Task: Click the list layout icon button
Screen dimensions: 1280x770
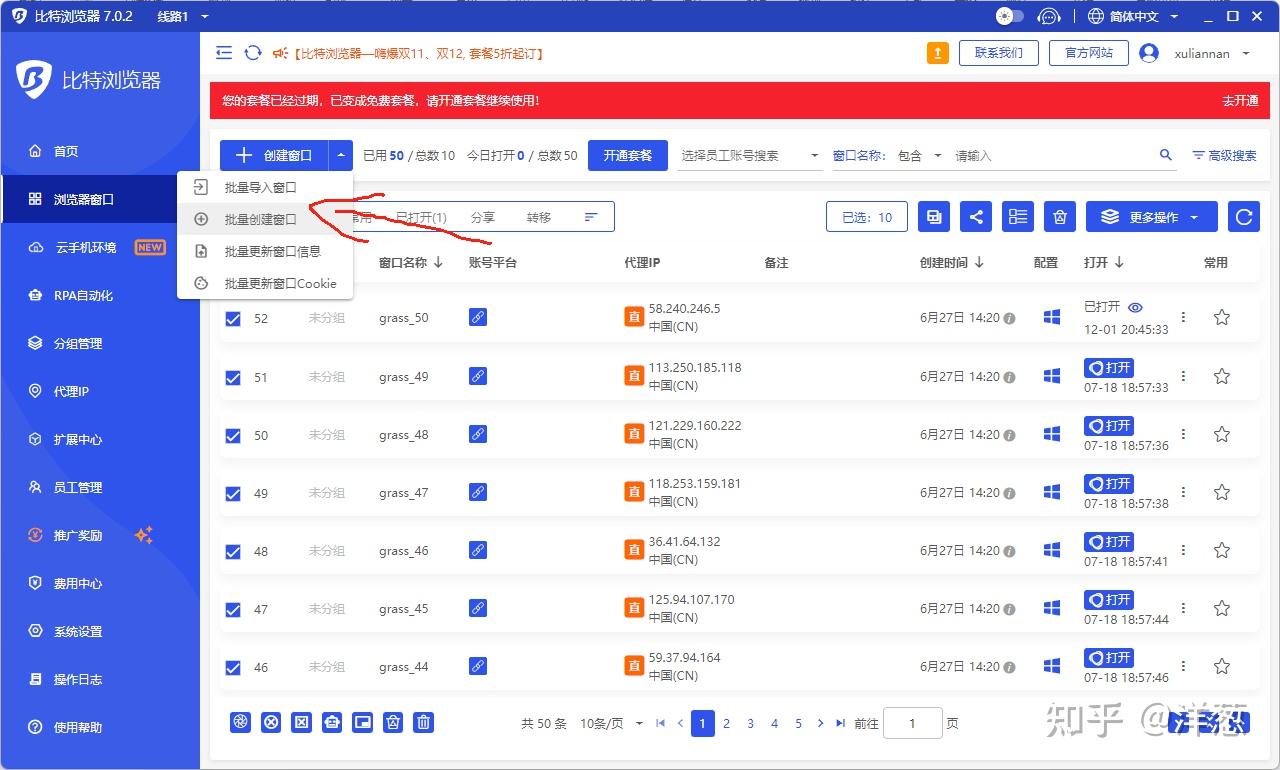Action: tap(1018, 217)
